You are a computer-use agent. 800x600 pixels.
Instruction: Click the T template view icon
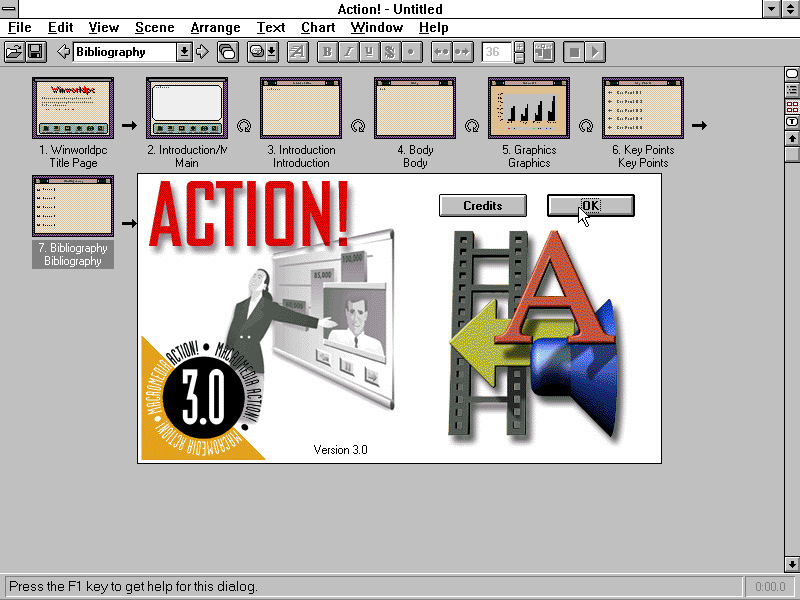click(x=792, y=122)
